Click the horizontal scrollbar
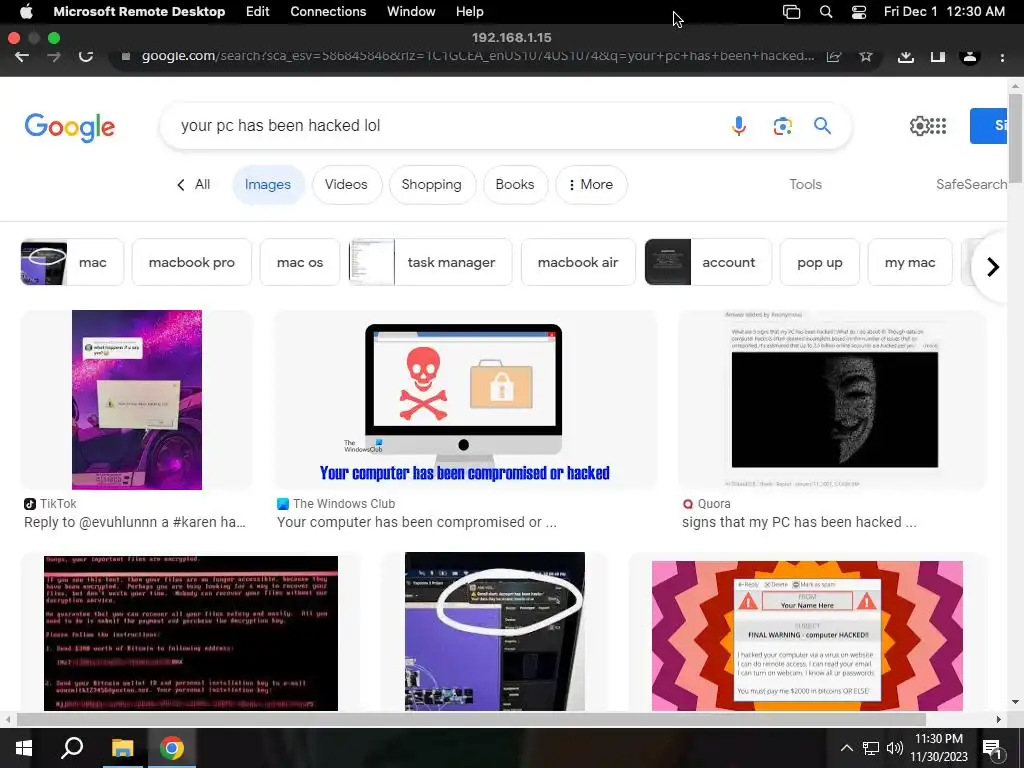Image resolution: width=1024 pixels, height=768 pixels. click(471, 720)
